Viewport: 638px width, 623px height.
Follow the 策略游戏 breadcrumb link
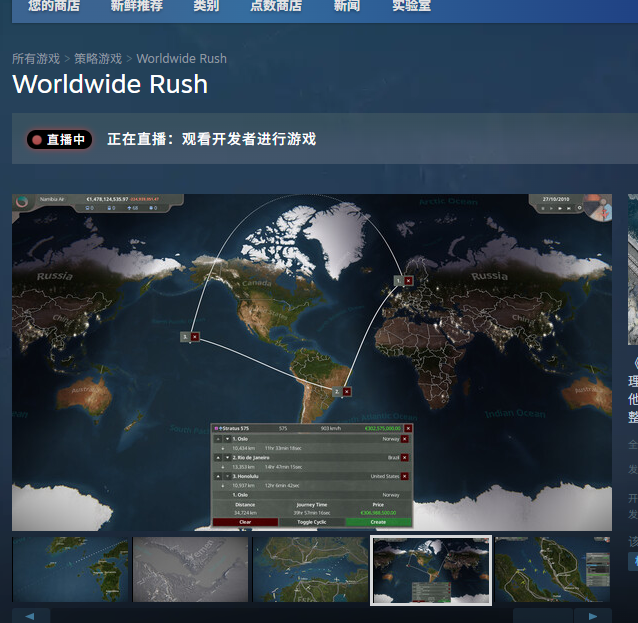(98, 59)
